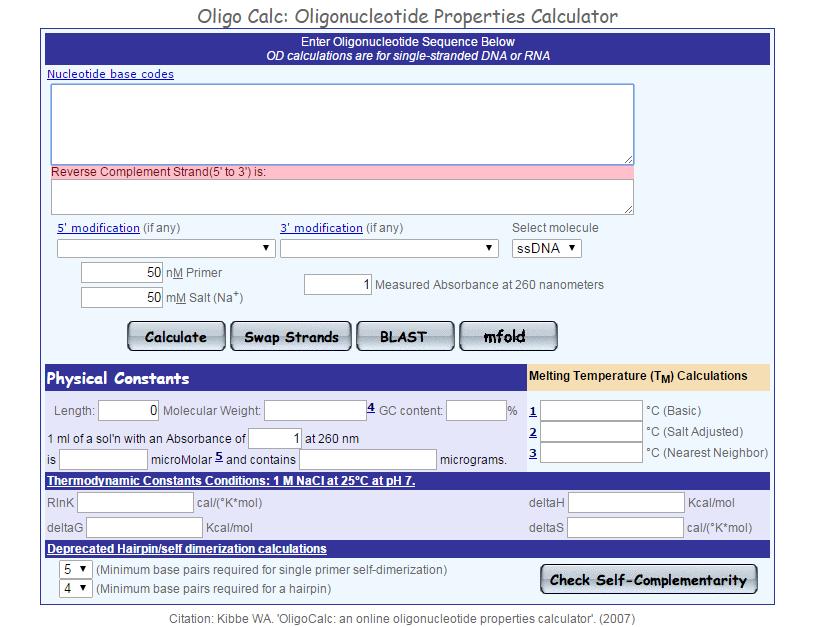Click the deltaG value field
This screenshot has height=627, width=813.
(144, 527)
